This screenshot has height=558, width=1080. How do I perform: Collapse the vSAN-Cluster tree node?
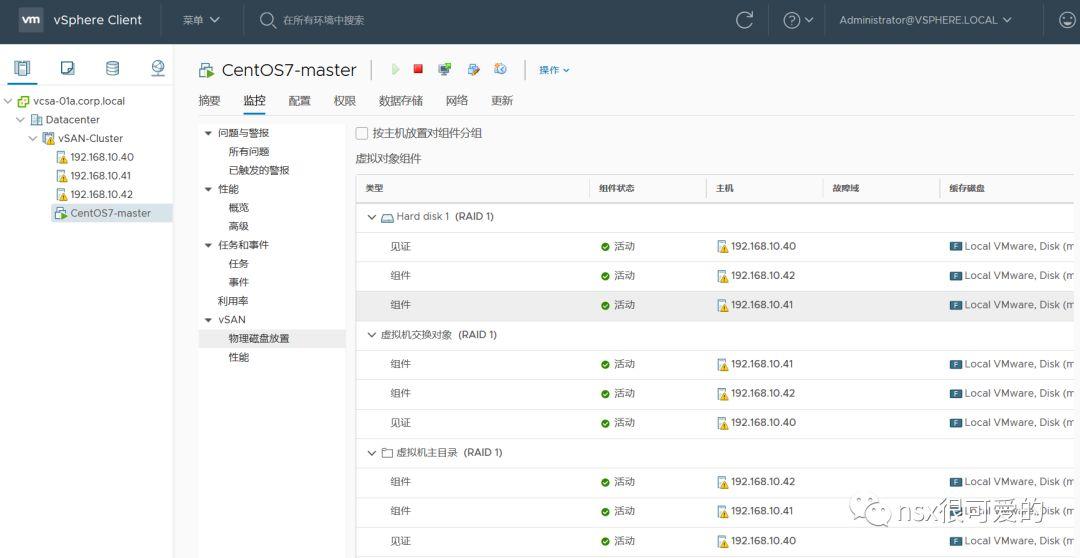click(32, 138)
